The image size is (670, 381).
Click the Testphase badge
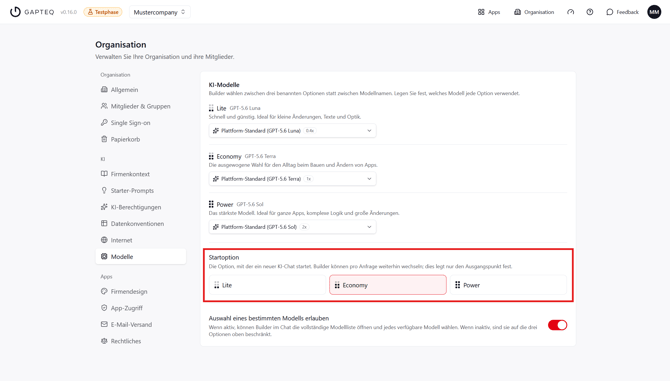coord(103,12)
